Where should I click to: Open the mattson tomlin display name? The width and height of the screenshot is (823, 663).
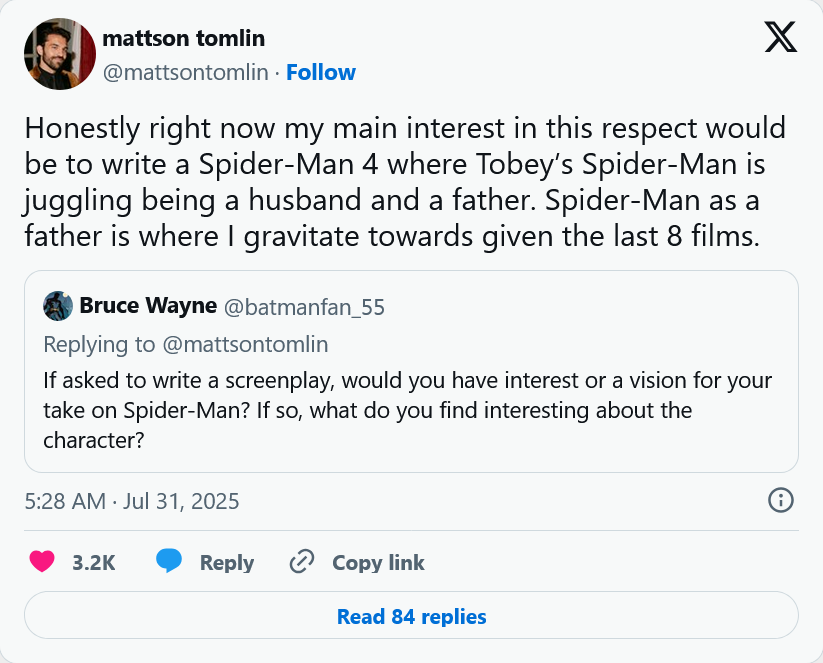coord(183,39)
